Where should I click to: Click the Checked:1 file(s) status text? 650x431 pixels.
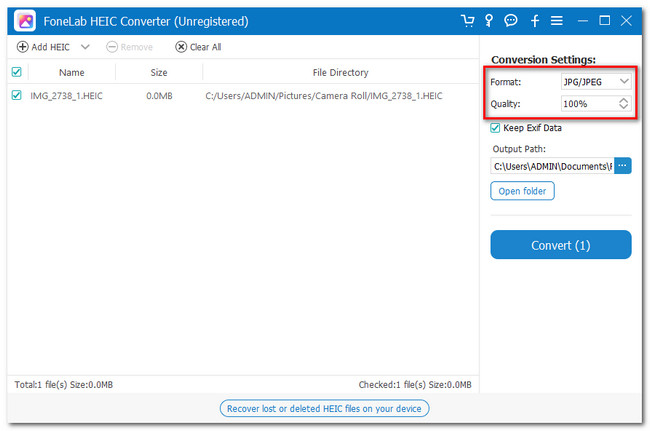coord(415,385)
